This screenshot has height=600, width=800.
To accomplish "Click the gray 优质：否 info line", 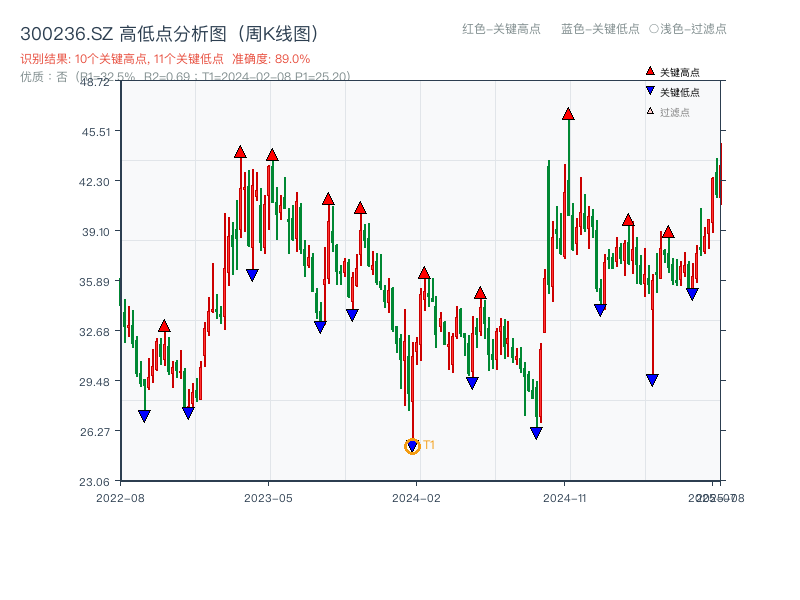I will click(185, 77).
